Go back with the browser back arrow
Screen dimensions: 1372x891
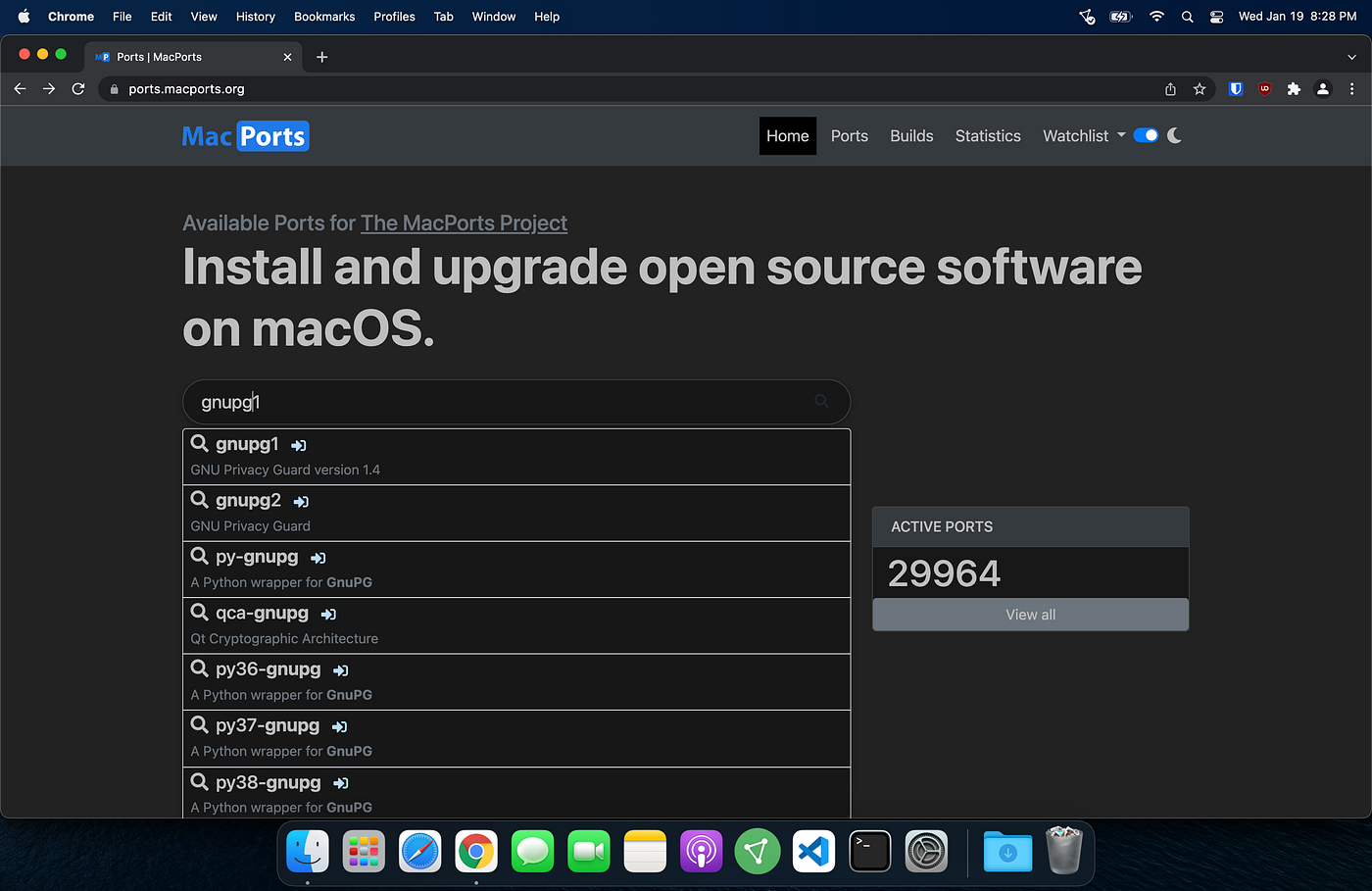(20, 88)
